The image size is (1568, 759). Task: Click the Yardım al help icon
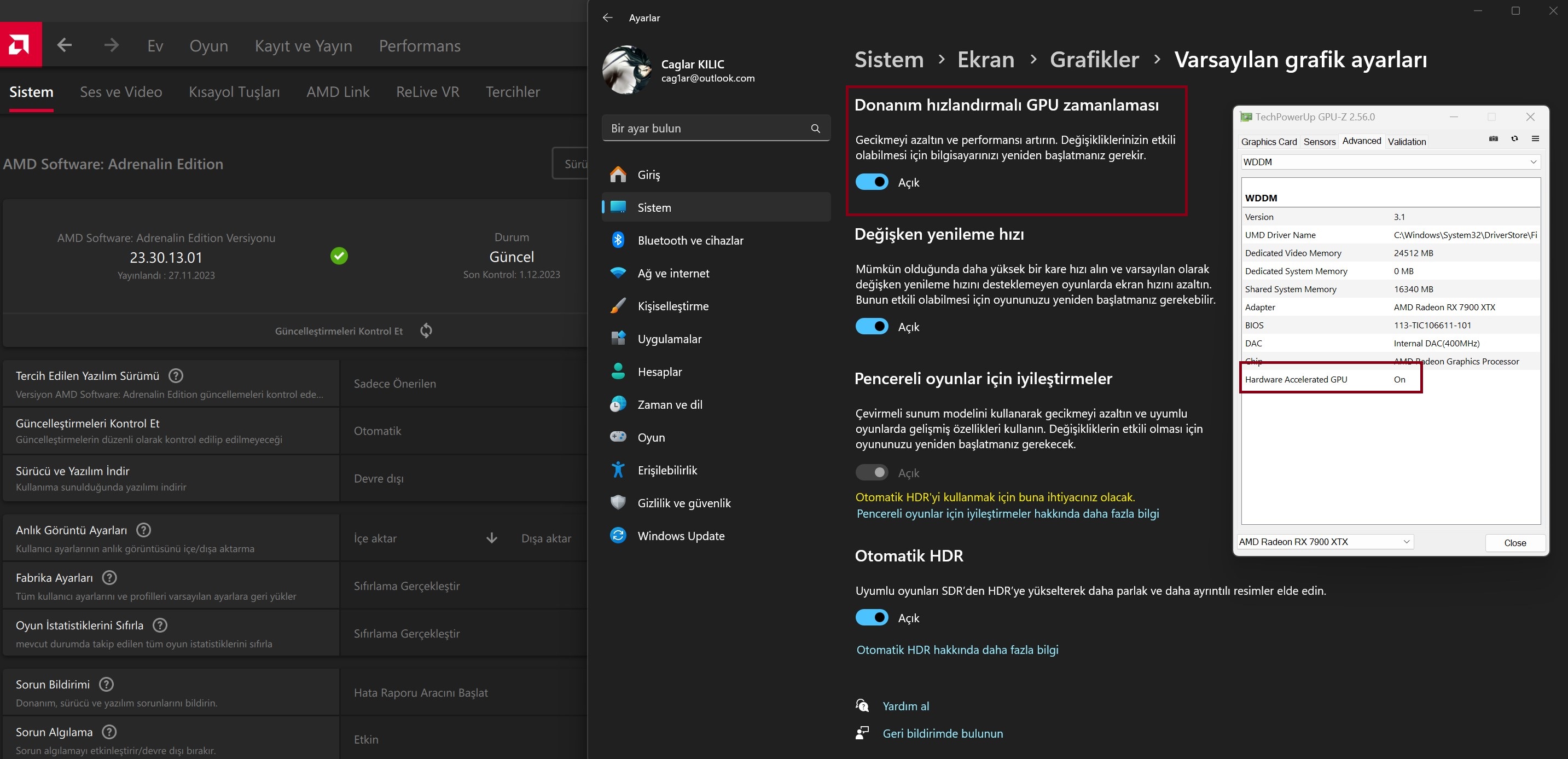click(x=862, y=705)
